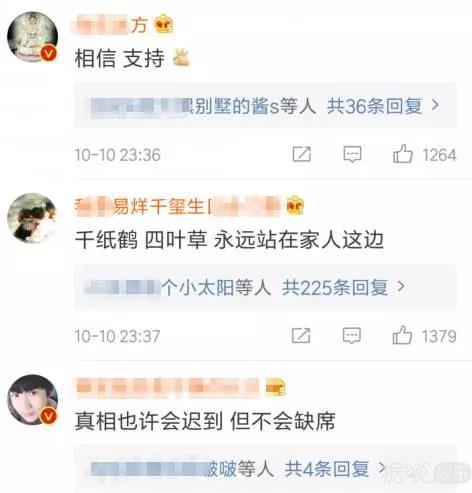The height and width of the screenshot is (493, 472).
Task: Repost the 千纸鹤 四叶草 comment
Action: click(301, 335)
